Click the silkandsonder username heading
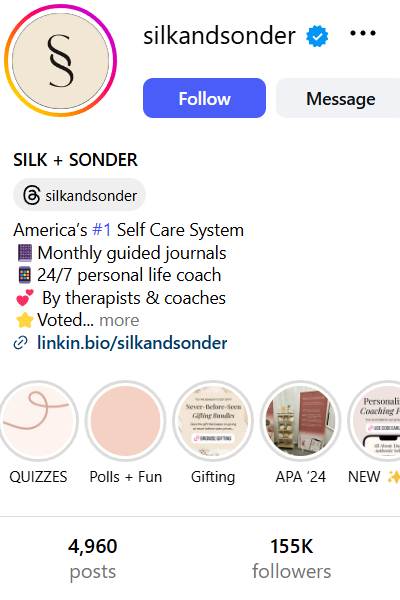This screenshot has height=600, width=400. [x=219, y=36]
